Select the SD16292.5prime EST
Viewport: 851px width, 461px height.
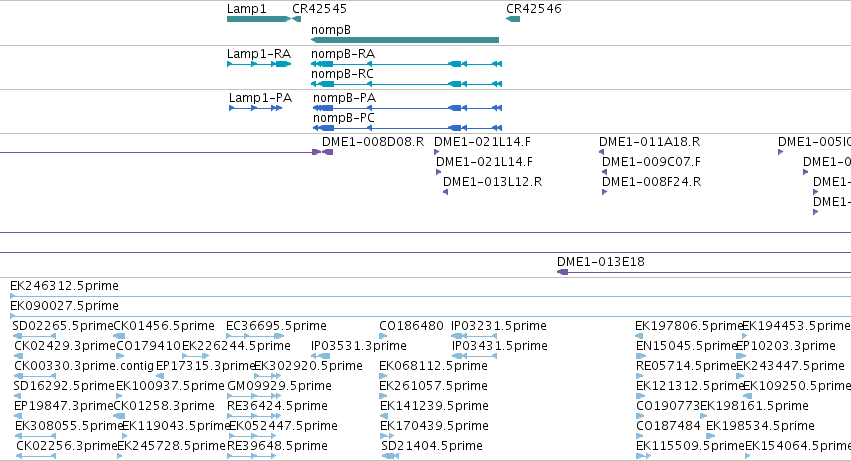(17, 396)
